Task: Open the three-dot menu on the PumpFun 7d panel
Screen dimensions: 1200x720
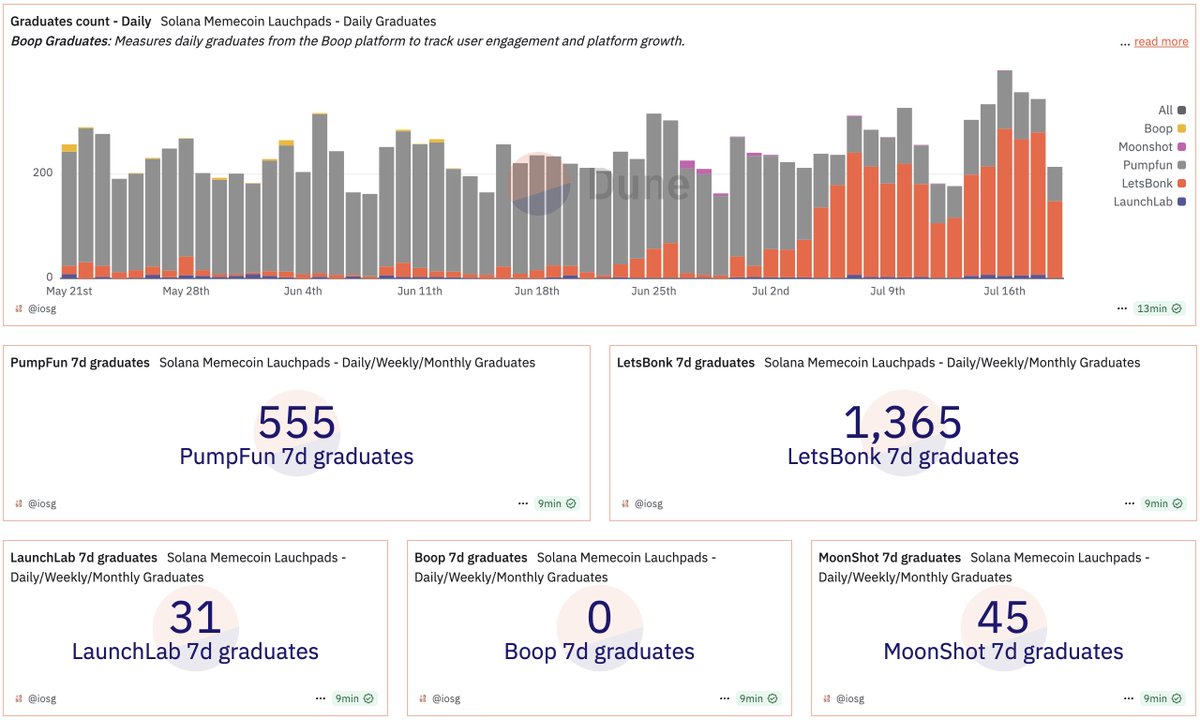Action: (523, 503)
